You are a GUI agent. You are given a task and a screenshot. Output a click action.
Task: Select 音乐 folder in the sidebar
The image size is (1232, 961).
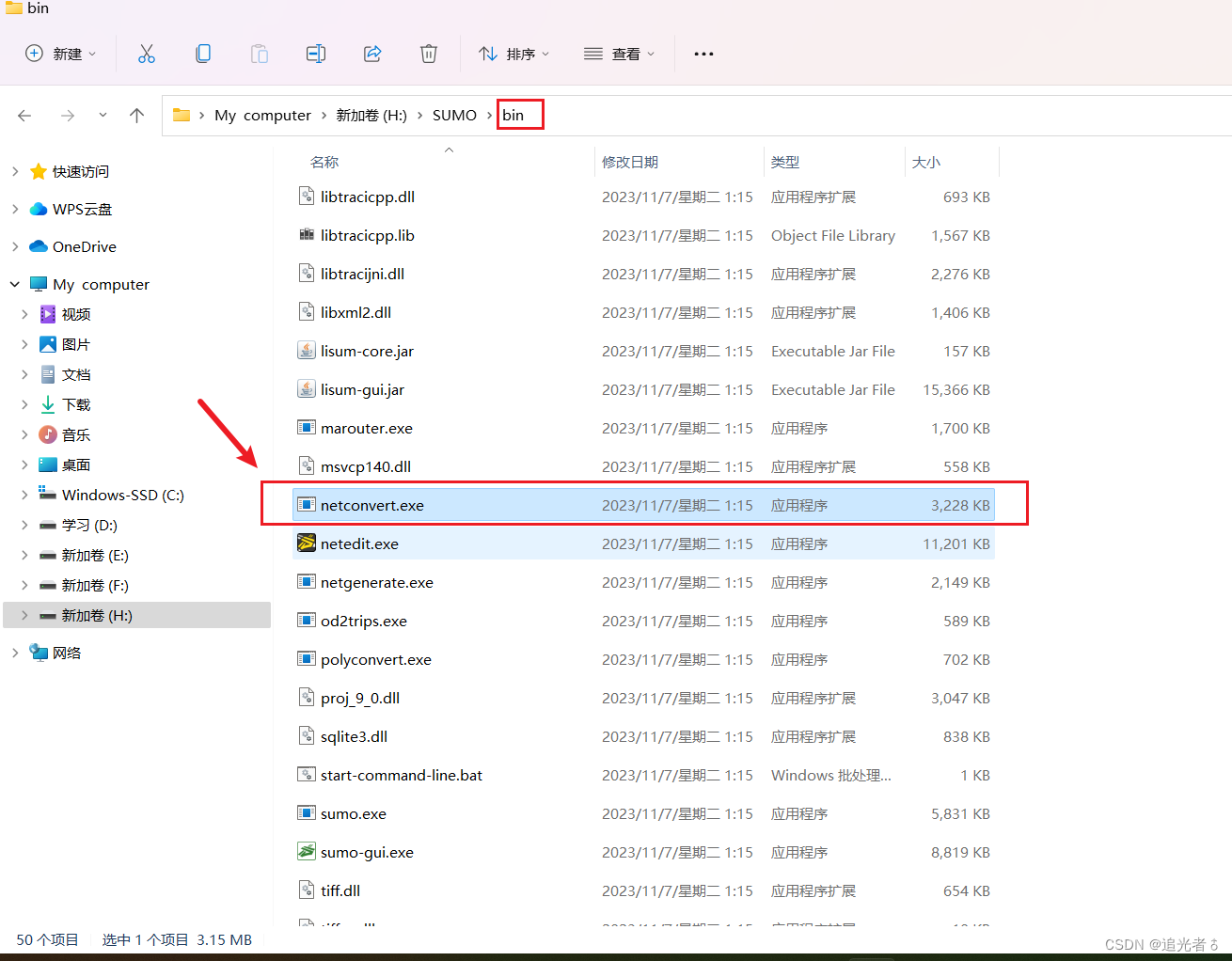pos(76,434)
